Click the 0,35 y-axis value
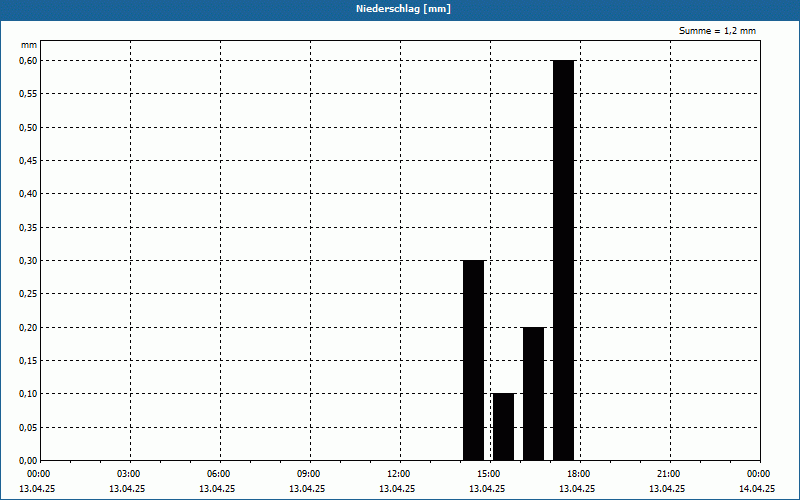 click(x=28, y=228)
